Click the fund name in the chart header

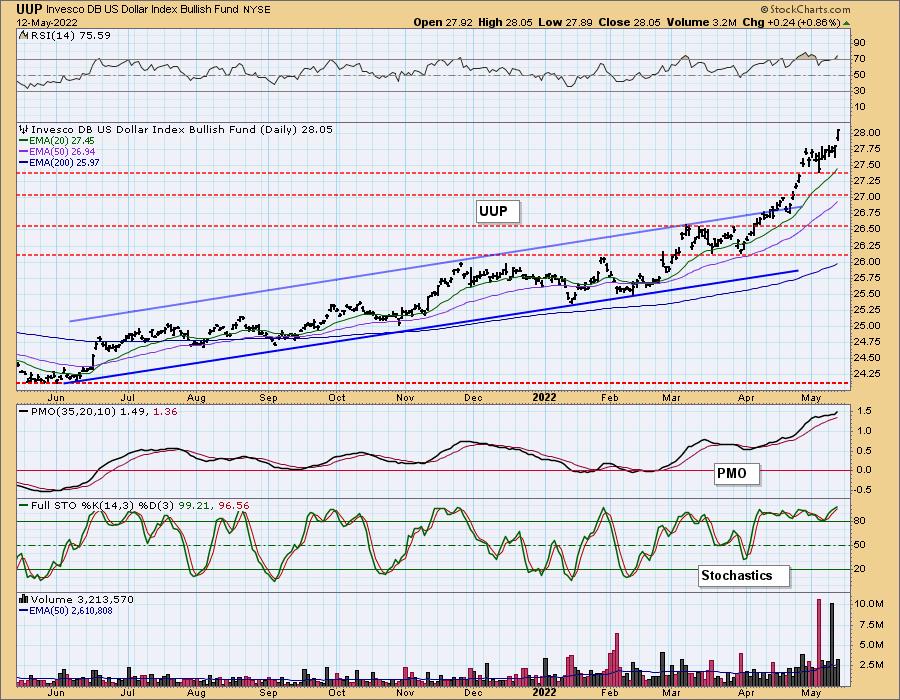click(140, 10)
